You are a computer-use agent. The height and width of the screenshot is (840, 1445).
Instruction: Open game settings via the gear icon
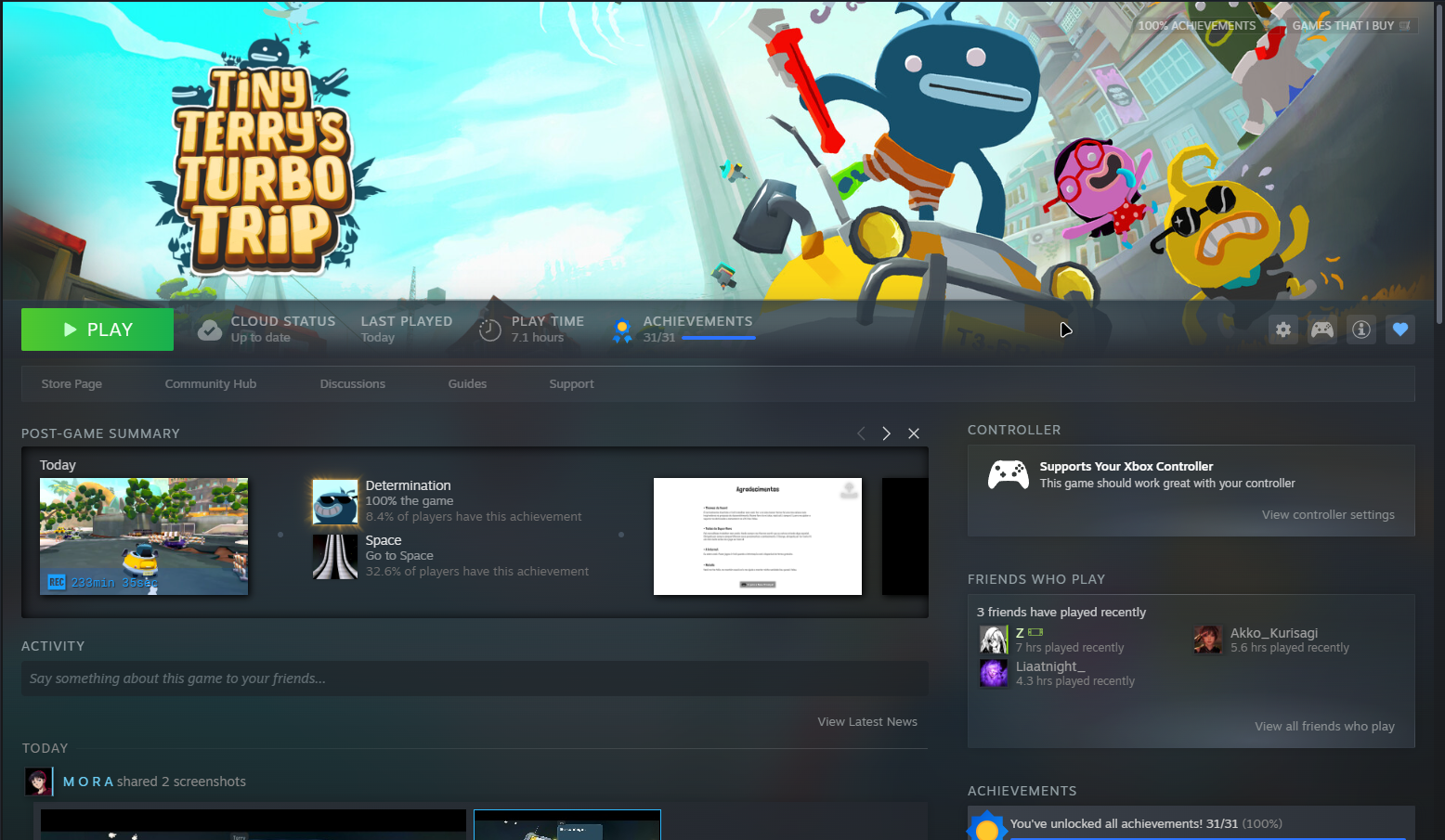pyautogui.click(x=1283, y=330)
